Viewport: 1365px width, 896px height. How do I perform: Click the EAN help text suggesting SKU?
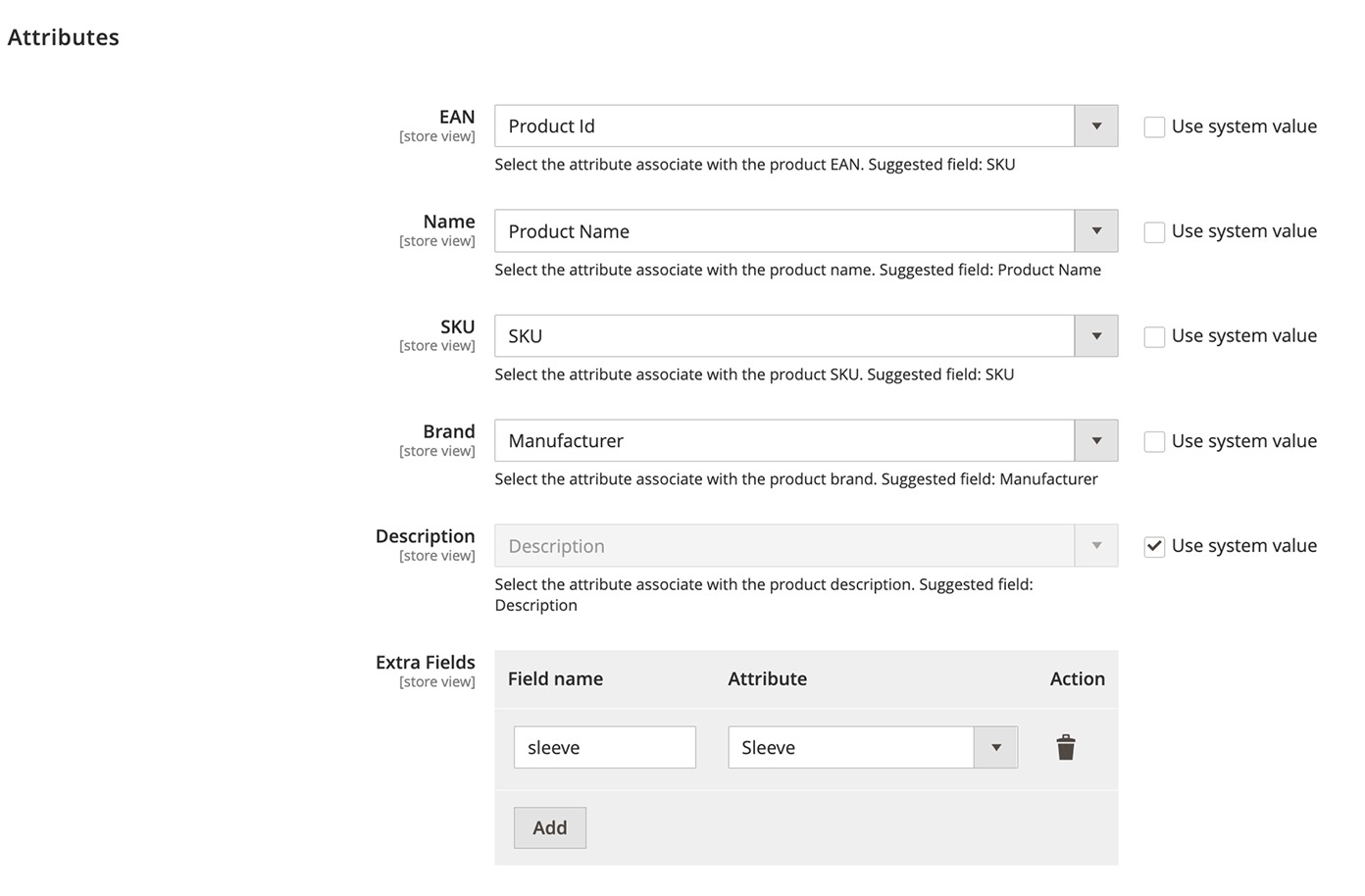pyautogui.click(x=755, y=165)
